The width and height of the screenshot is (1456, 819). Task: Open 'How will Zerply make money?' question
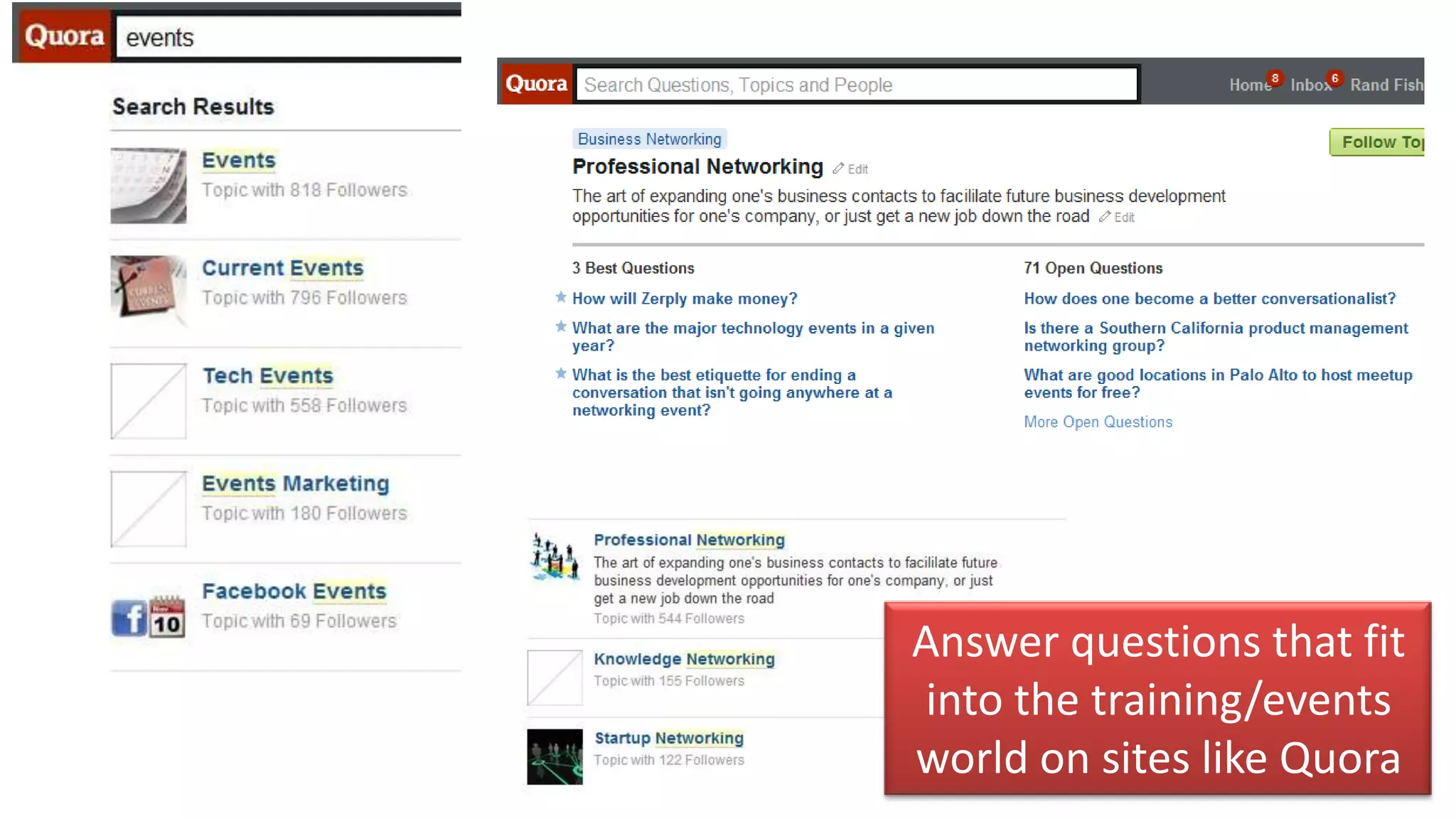[x=685, y=299]
